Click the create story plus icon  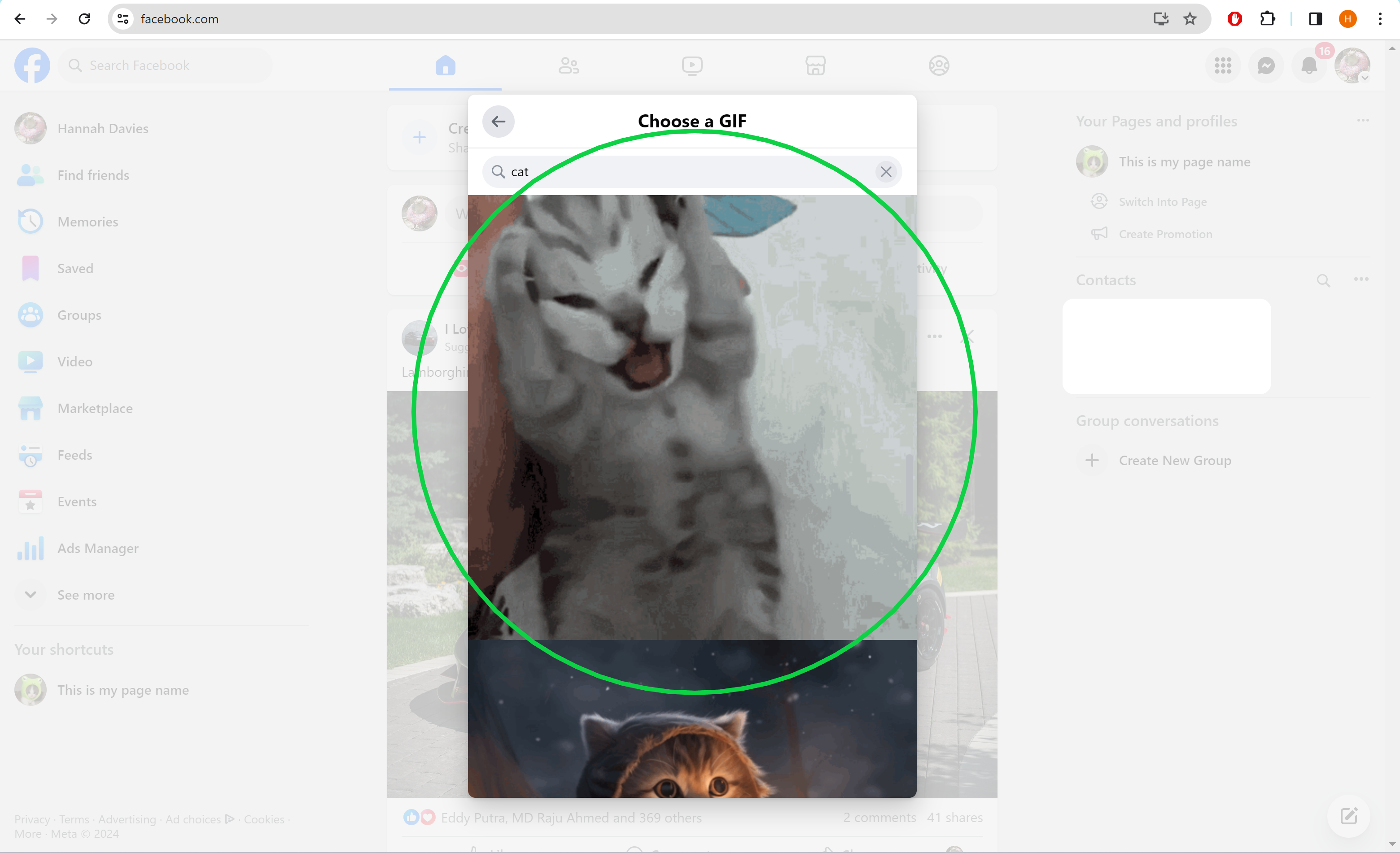(x=419, y=137)
